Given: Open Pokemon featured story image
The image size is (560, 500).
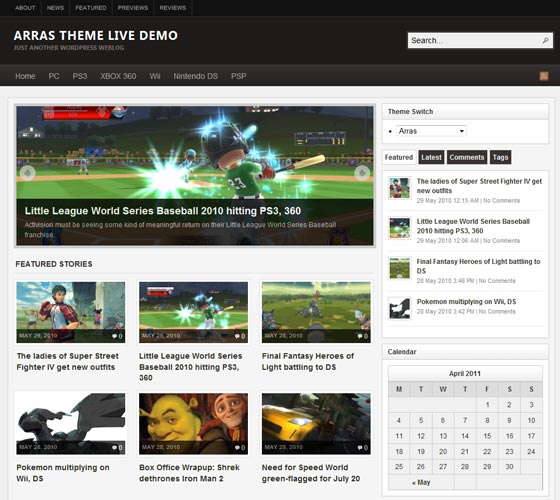Looking at the screenshot, I should tap(71, 424).
